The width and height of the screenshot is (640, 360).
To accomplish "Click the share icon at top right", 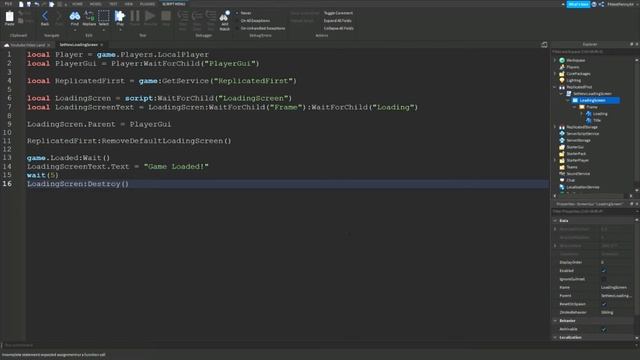I will tap(601, 4).
